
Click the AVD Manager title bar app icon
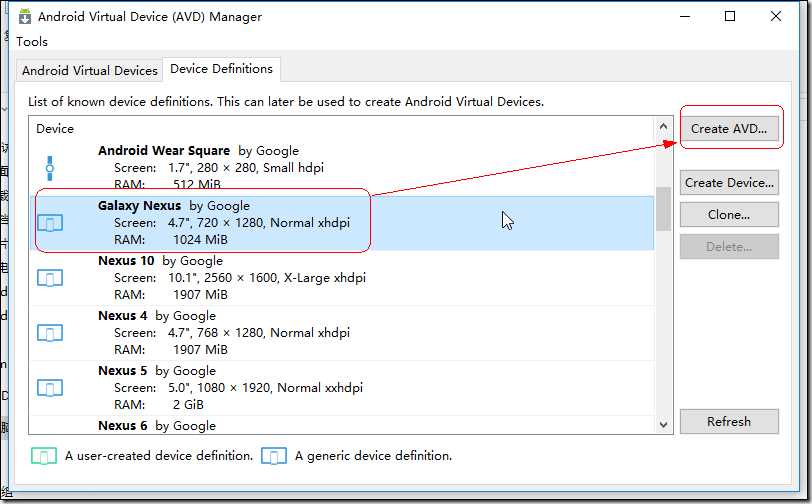(x=25, y=17)
